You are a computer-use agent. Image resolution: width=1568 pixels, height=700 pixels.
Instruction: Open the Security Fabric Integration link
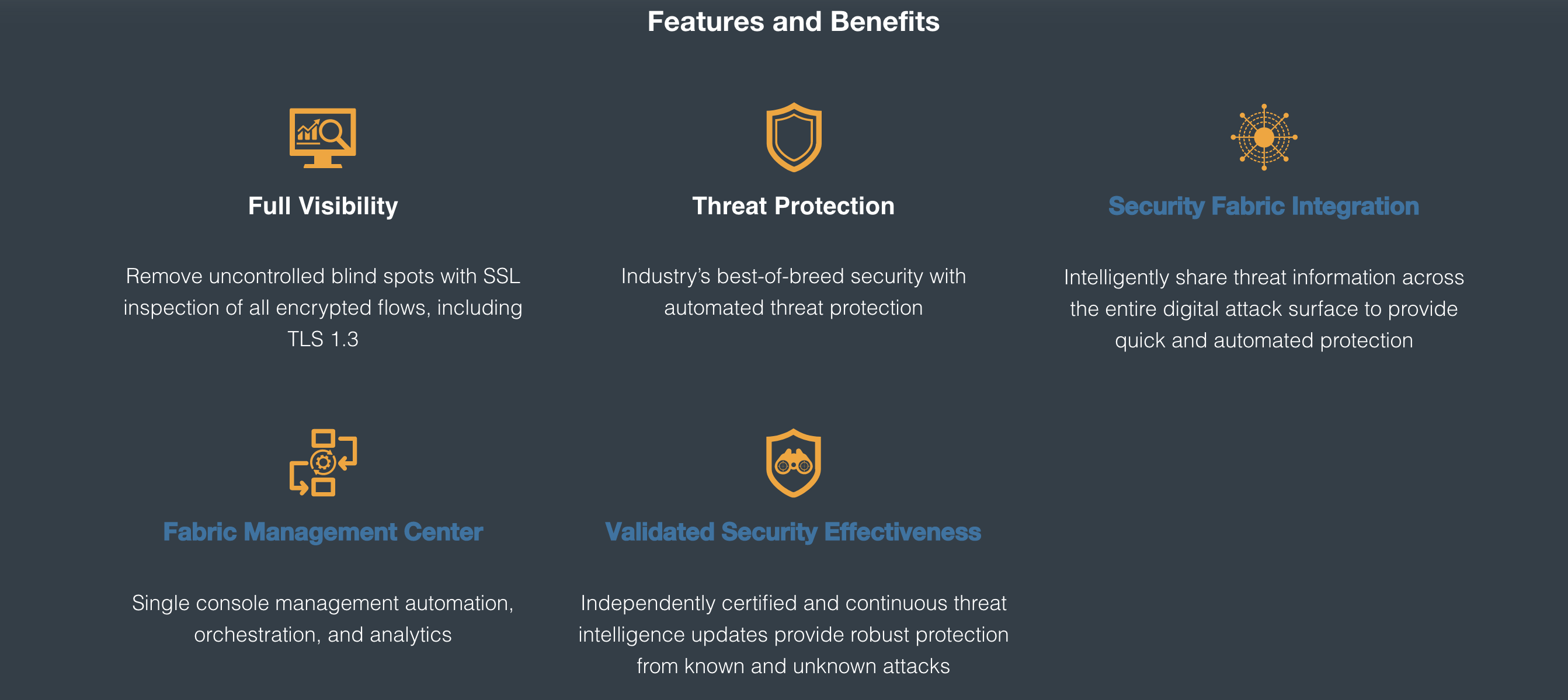(1264, 206)
